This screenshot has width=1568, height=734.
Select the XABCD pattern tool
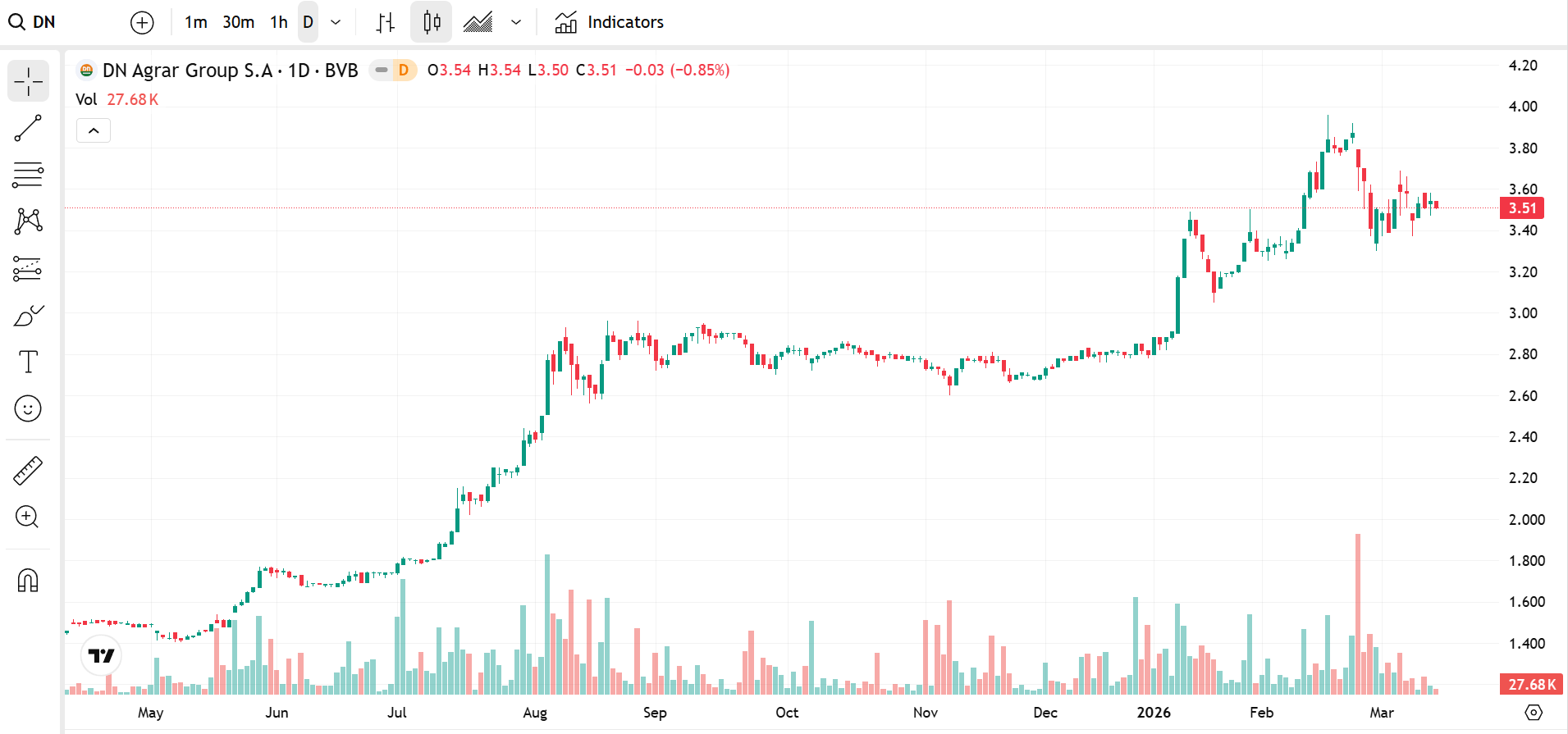point(28,221)
